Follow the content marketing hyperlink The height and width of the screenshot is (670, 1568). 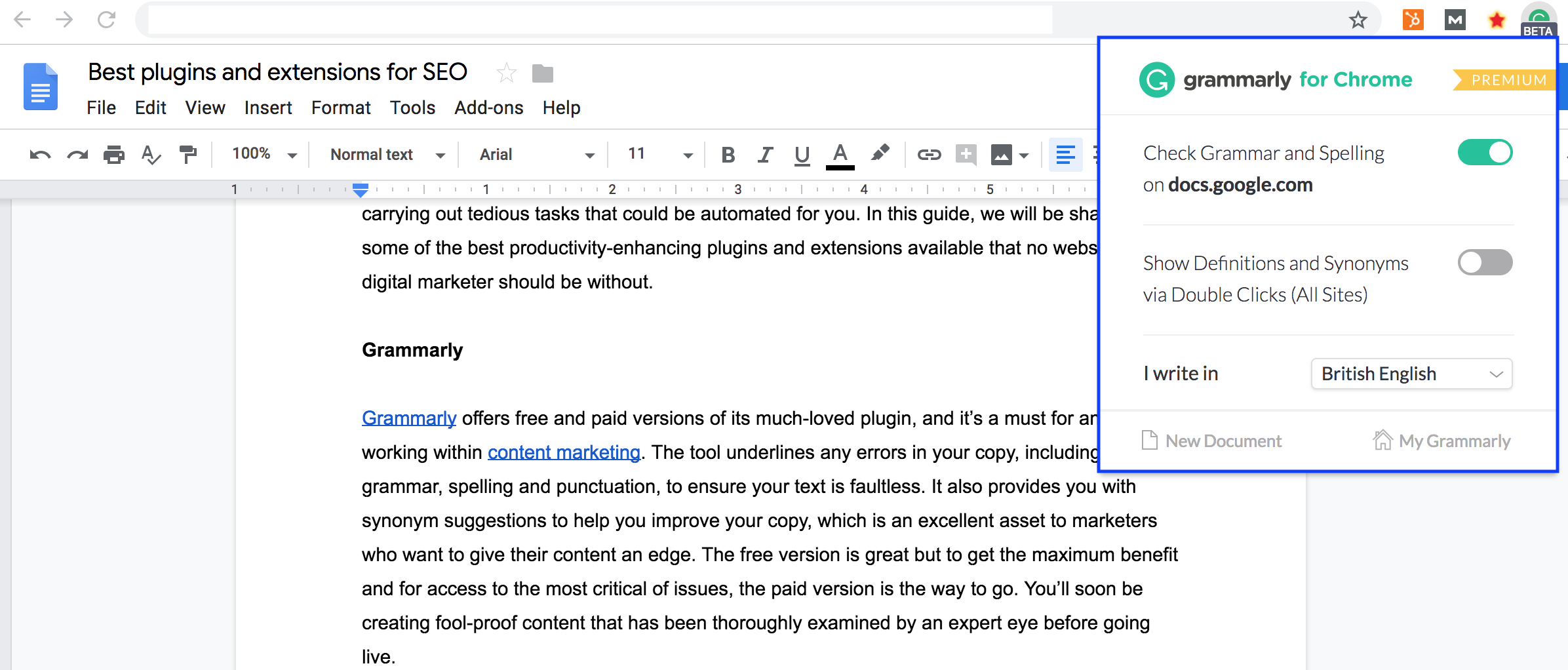coord(564,452)
